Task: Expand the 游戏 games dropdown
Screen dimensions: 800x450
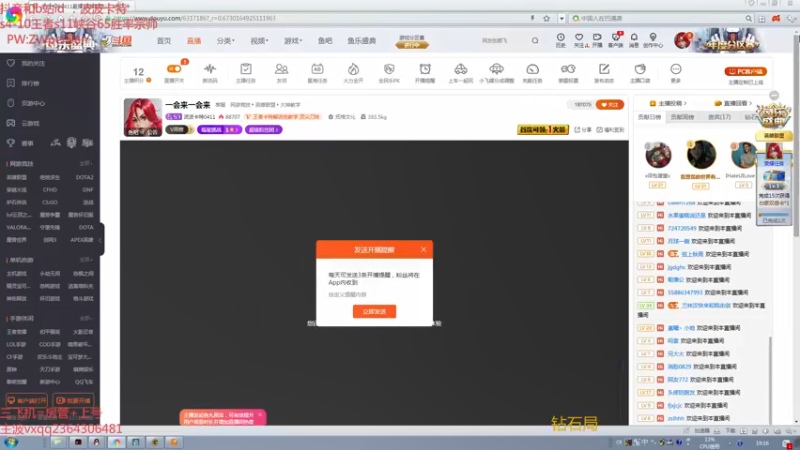Action: pos(292,41)
